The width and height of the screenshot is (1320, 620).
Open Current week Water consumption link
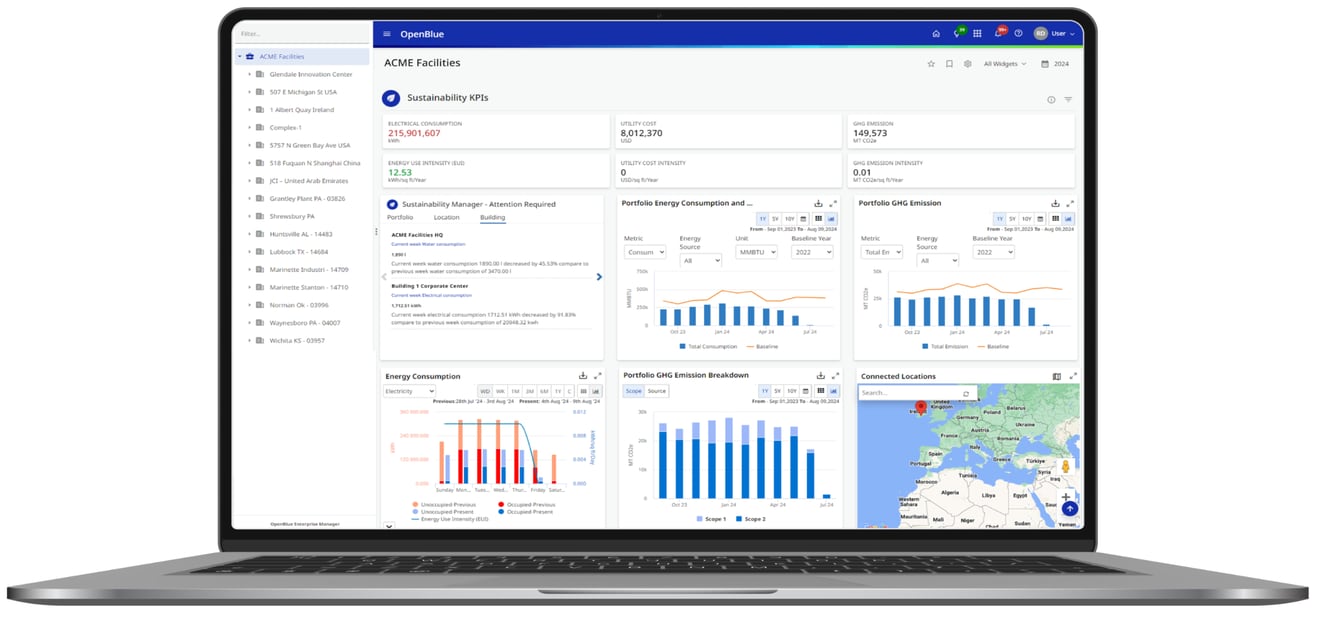pos(428,244)
